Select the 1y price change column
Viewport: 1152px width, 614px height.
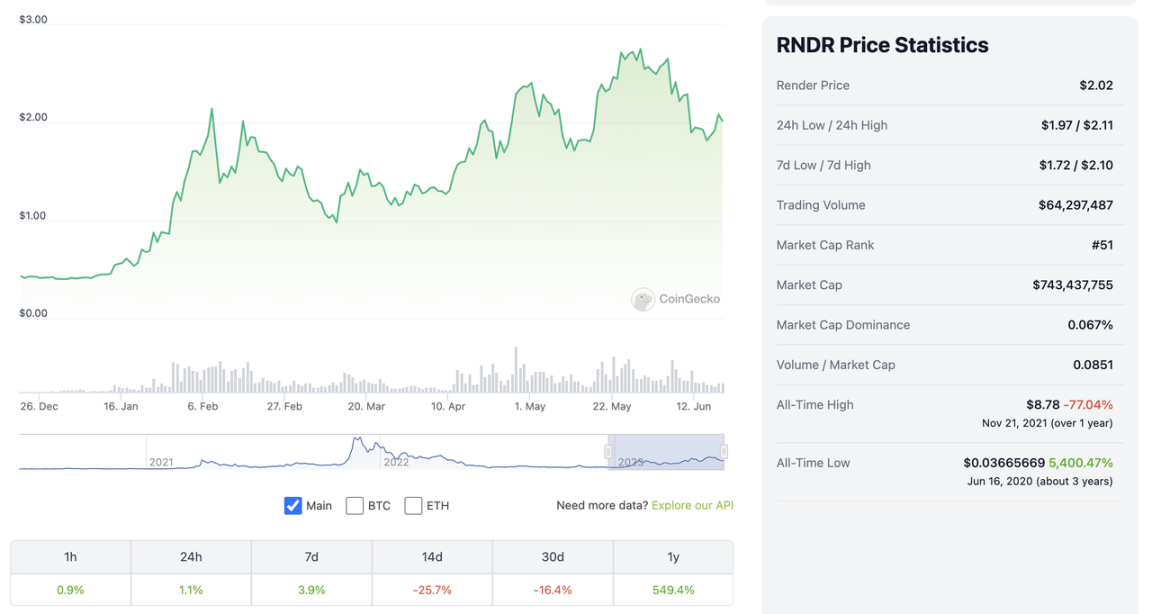coord(673,557)
